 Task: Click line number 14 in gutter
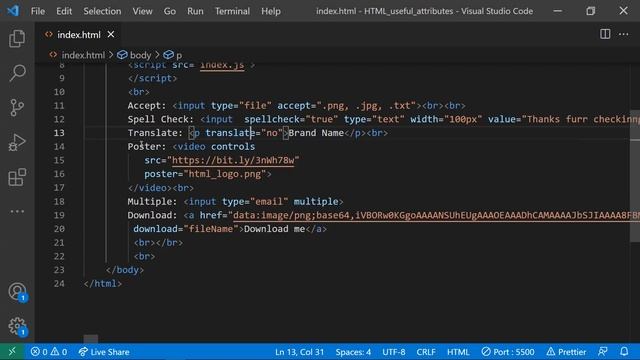59,147
